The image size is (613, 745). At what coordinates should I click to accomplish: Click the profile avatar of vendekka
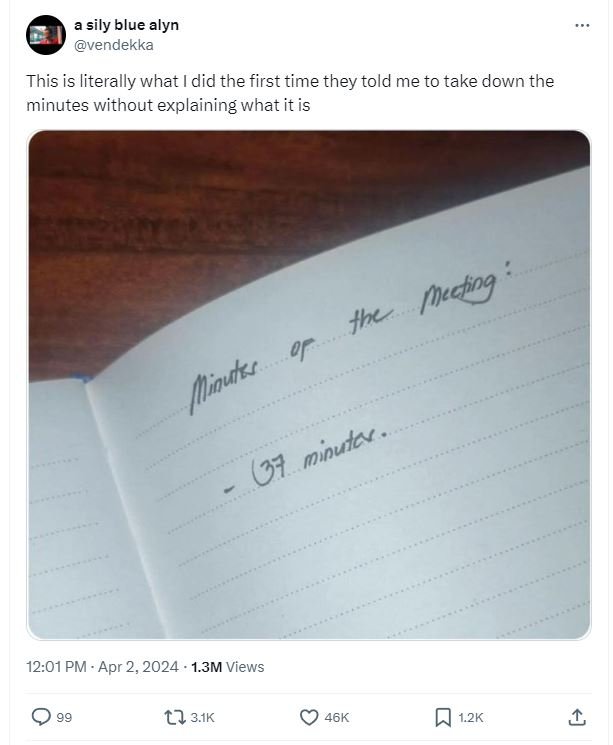pyautogui.click(x=45, y=36)
